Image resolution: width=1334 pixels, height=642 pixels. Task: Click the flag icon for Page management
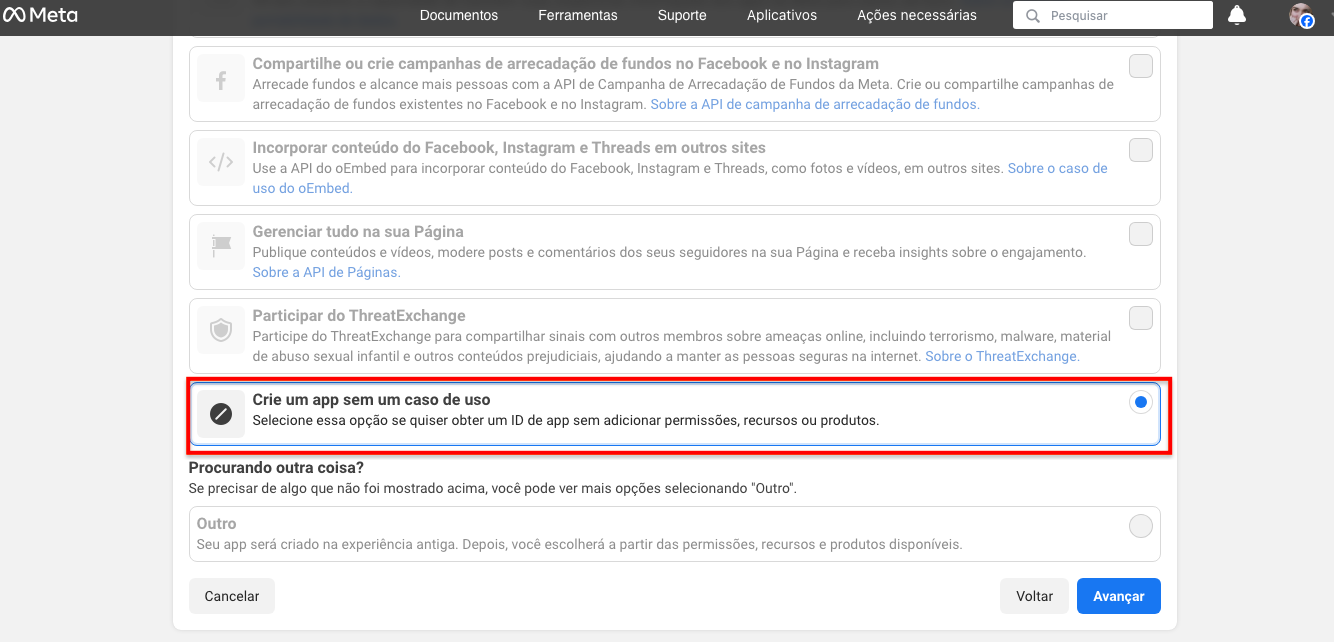(x=221, y=246)
